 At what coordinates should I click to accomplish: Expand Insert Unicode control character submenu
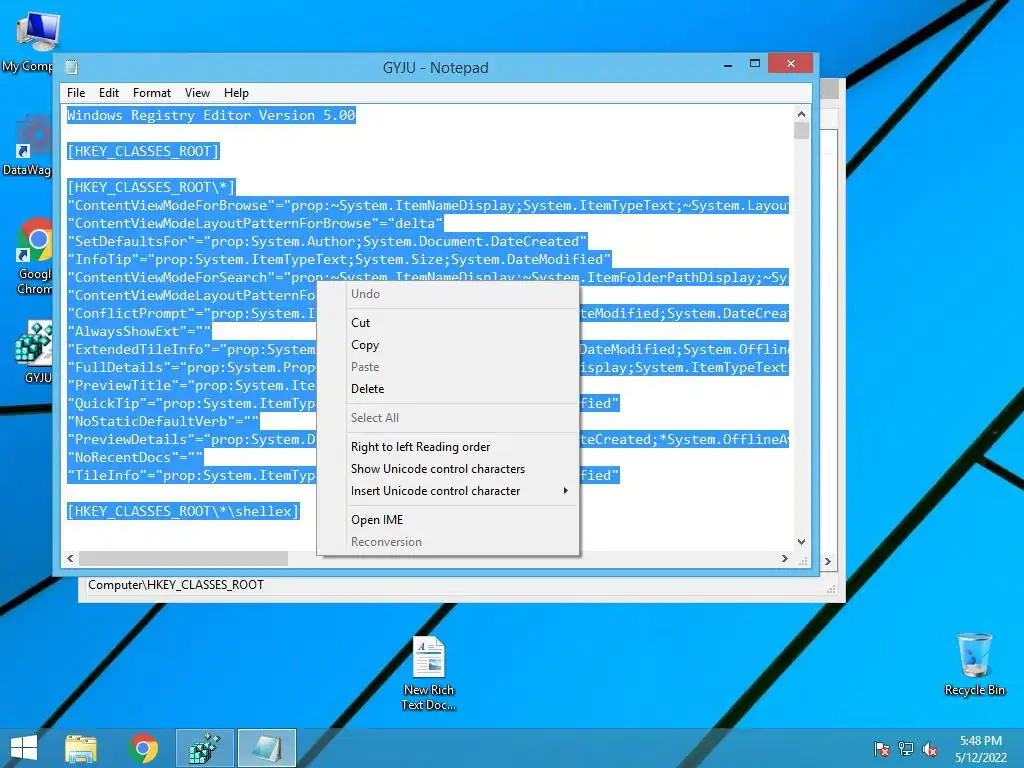coord(448,490)
